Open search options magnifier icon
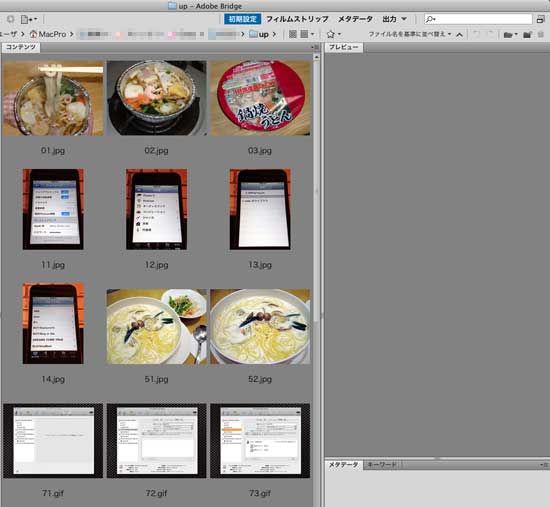 tap(430, 19)
